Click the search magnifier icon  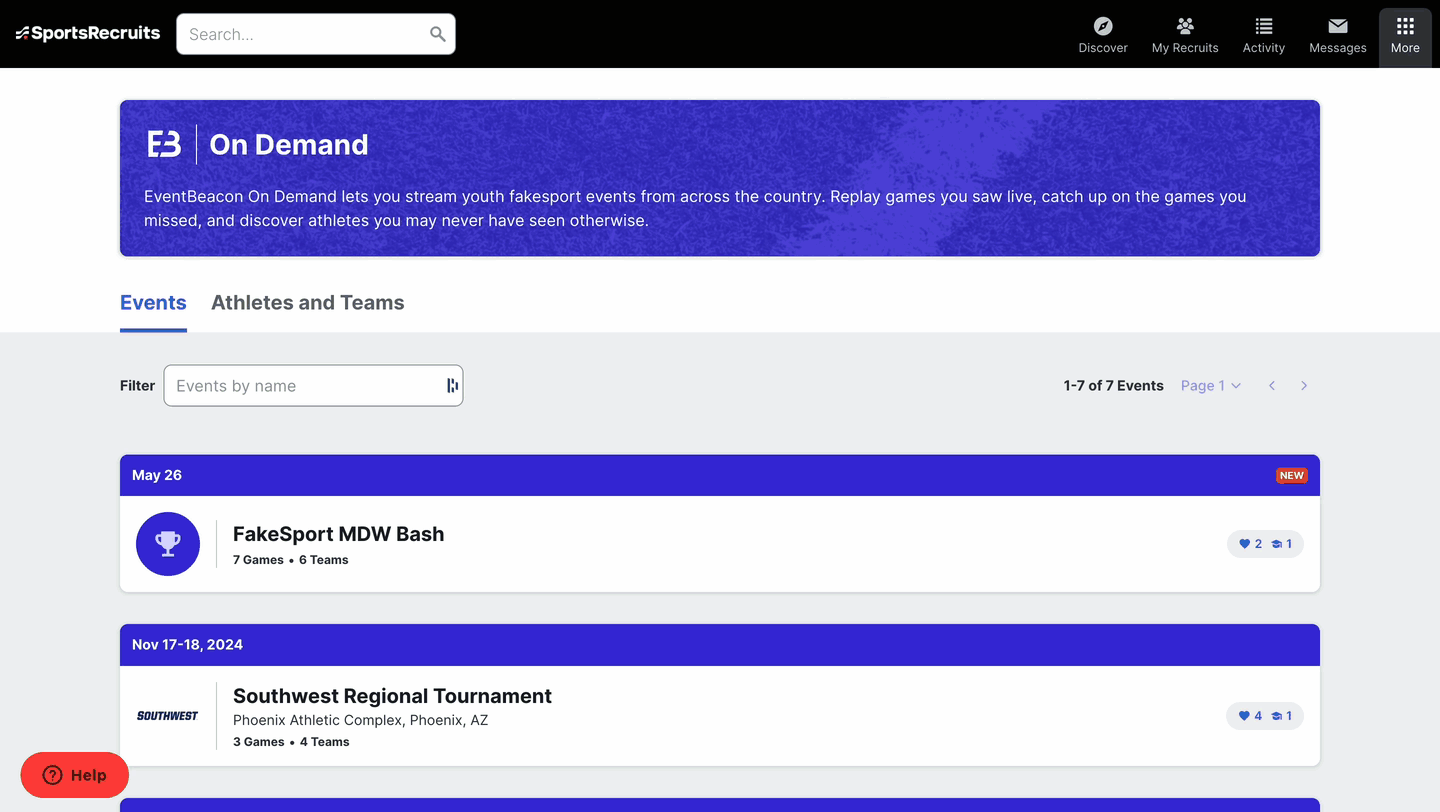point(438,34)
